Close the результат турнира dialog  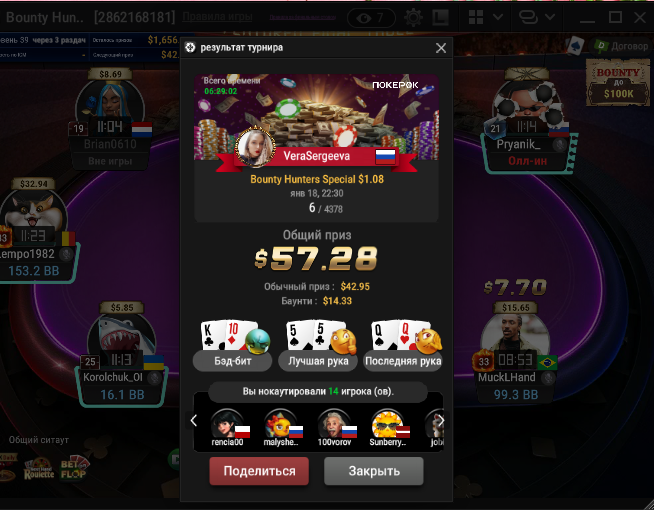[441, 48]
